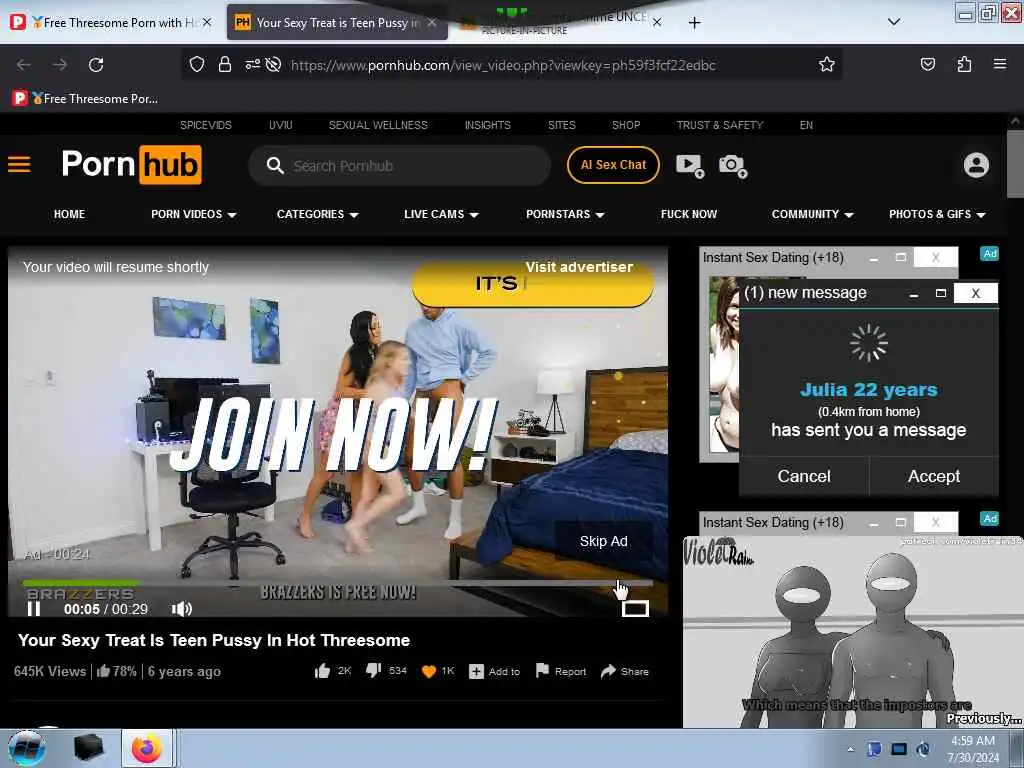Open the bookmarks toolbar shortcut item

(x=85, y=99)
